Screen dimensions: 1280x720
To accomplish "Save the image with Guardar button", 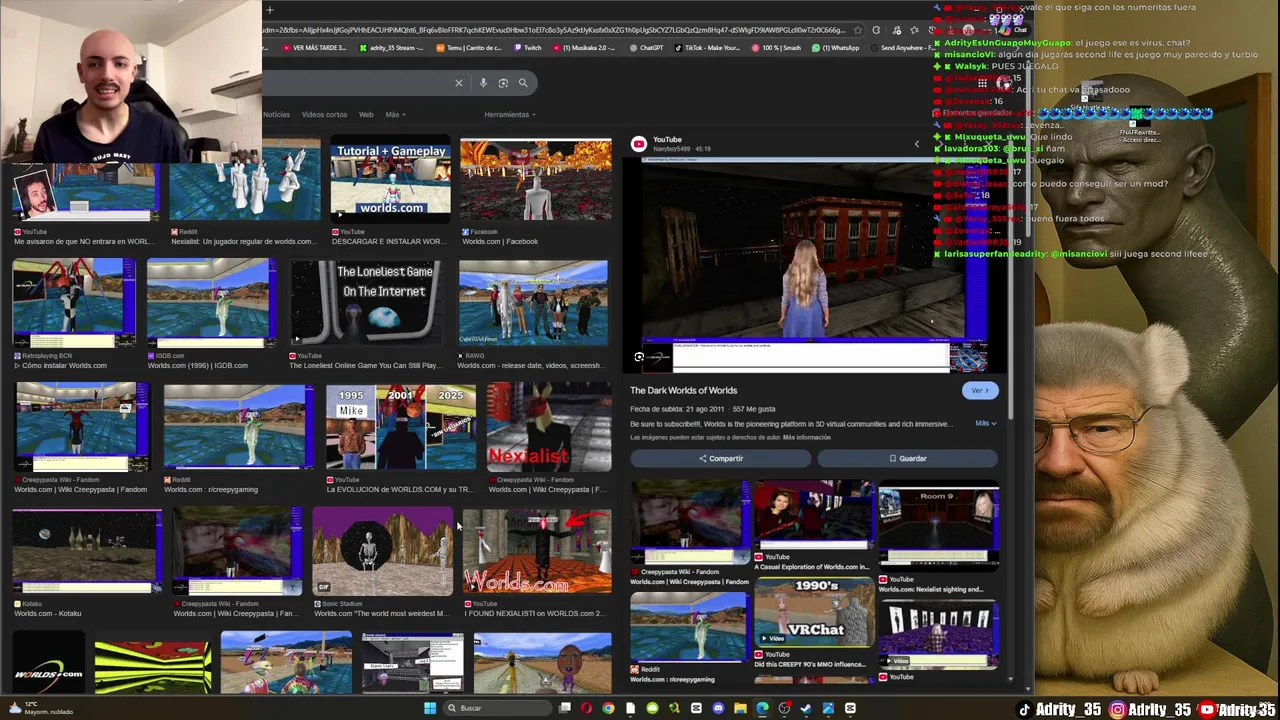I will point(908,458).
